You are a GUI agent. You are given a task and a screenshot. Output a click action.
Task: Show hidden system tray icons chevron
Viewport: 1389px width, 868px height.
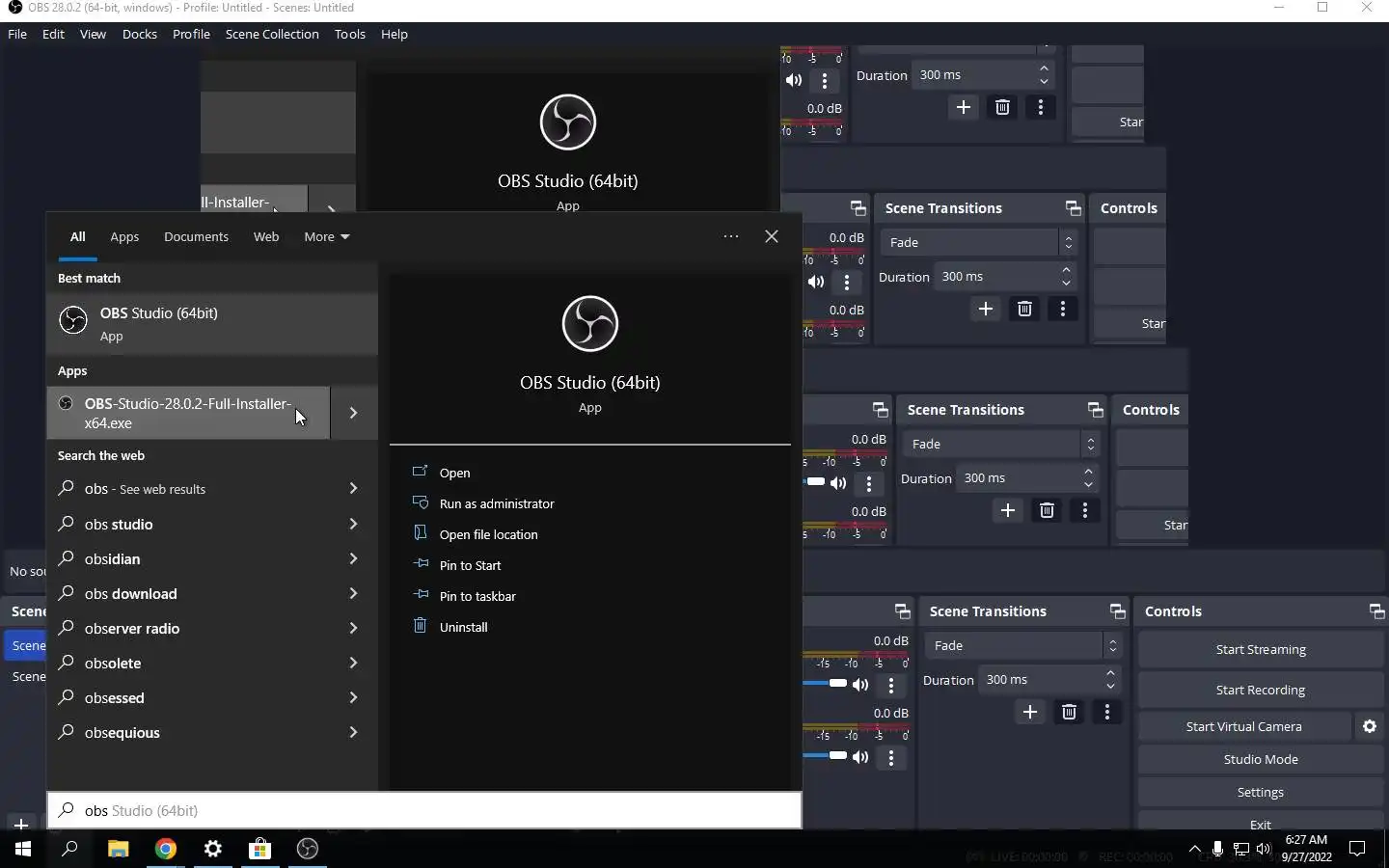[x=1195, y=849]
